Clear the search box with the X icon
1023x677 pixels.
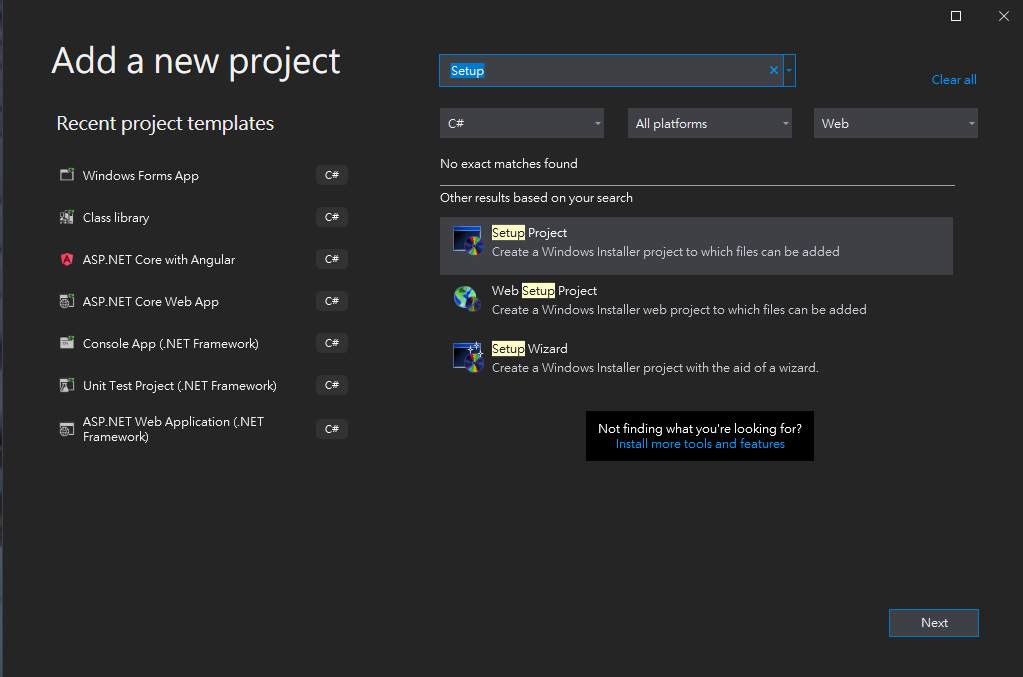coord(774,70)
